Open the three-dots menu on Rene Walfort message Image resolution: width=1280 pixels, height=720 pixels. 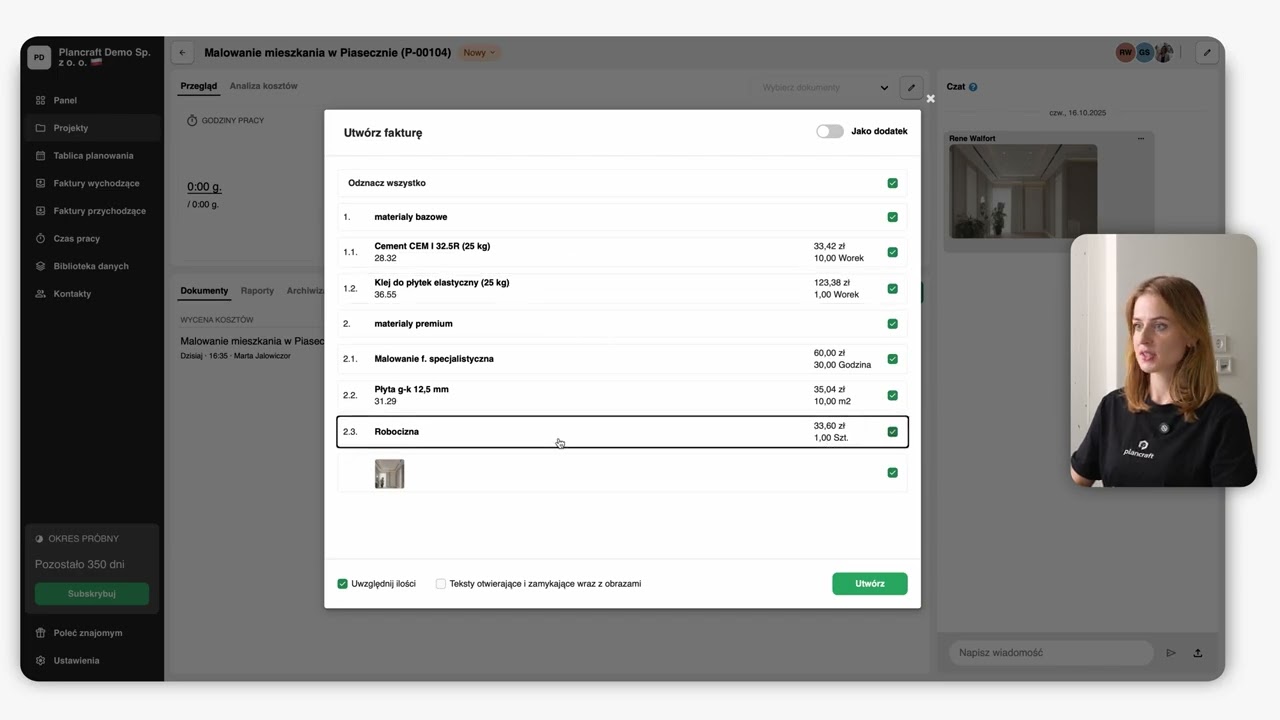(1140, 138)
